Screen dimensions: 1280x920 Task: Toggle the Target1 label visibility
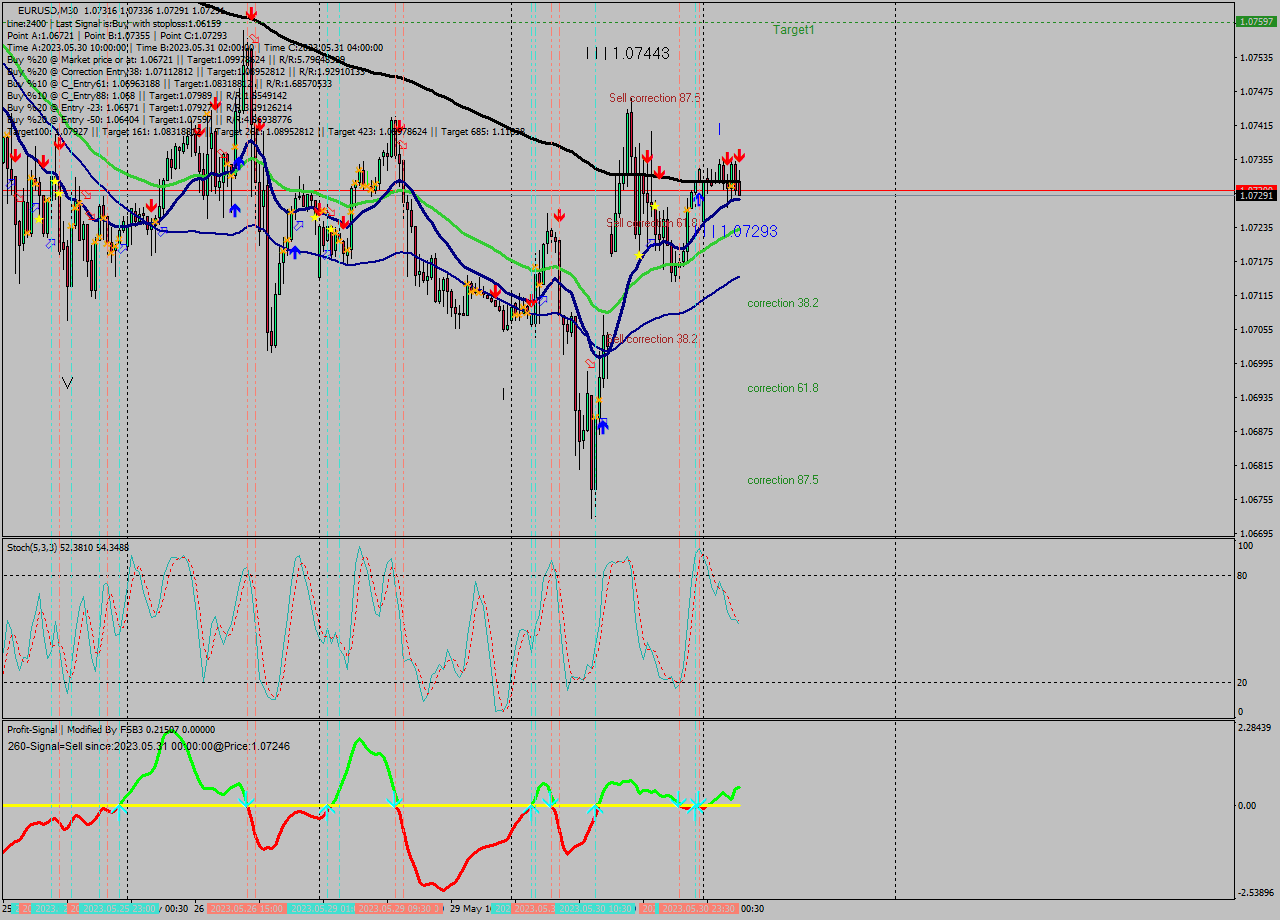click(x=795, y=29)
